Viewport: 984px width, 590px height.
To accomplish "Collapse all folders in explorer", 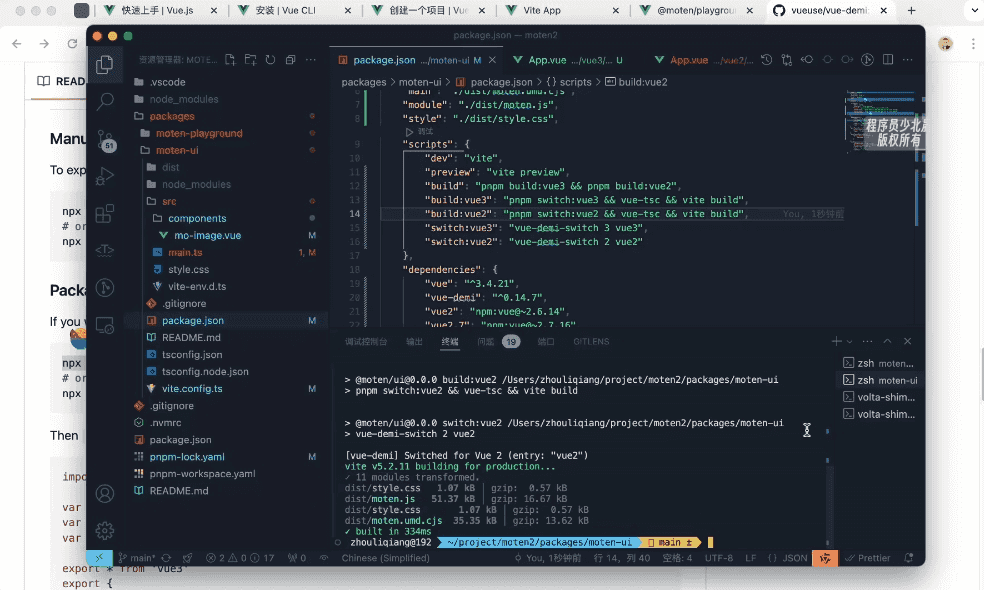I will coord(290,60).
